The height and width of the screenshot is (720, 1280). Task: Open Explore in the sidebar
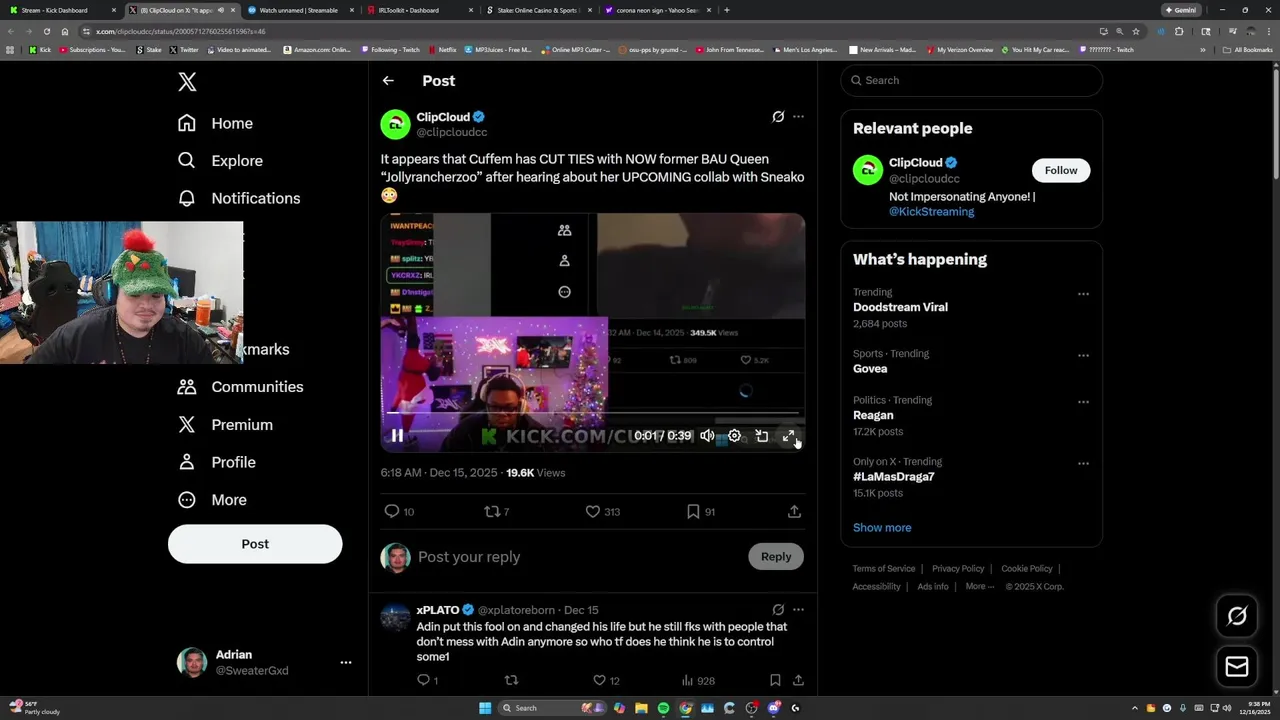220,160
